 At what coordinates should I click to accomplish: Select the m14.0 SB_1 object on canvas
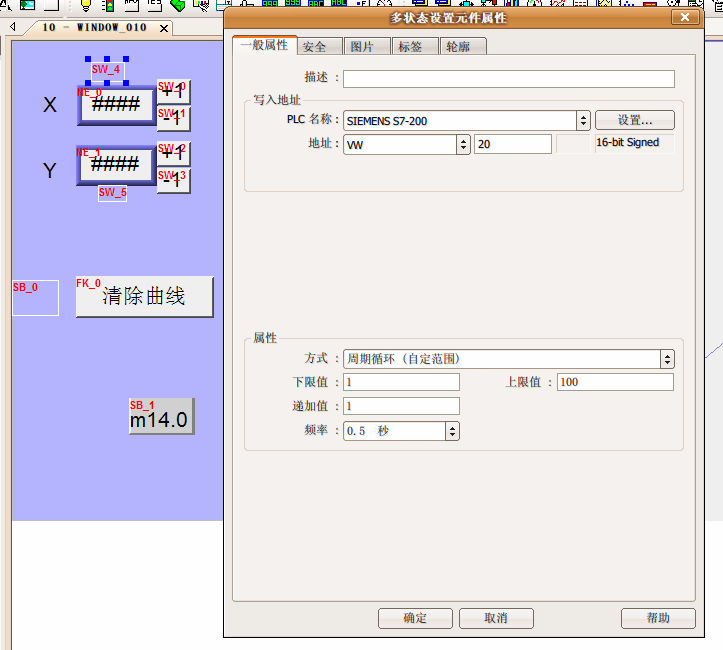pyautogui.click(x=160, y=418)
